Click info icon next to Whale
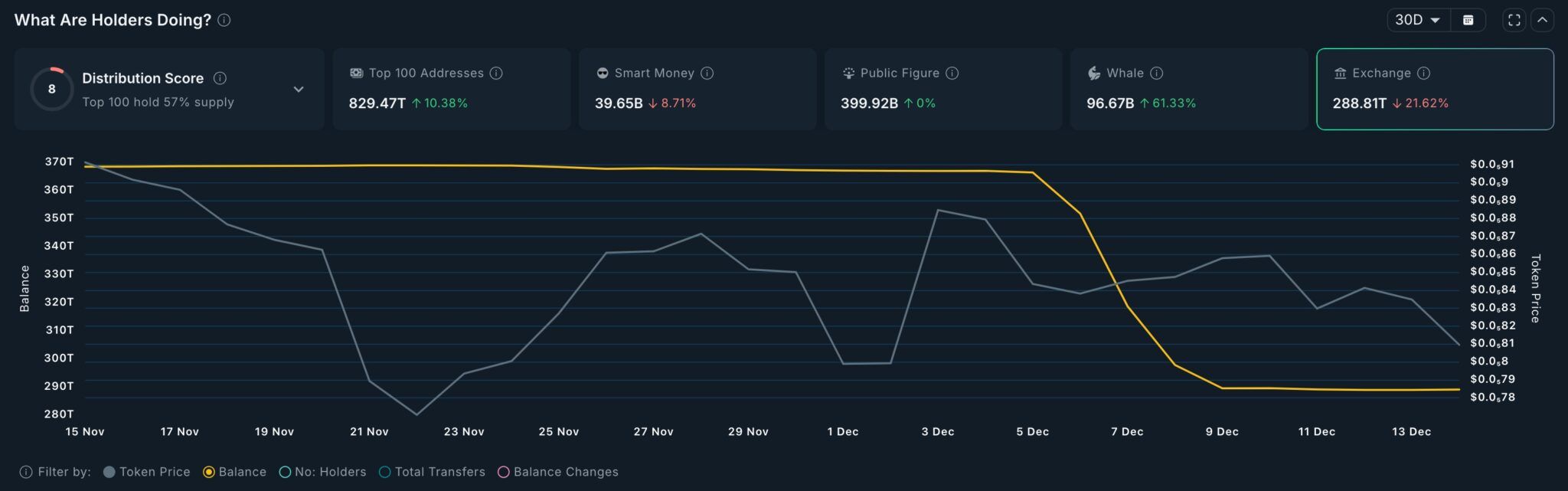Screen dimensions: 1568x491 click(1157, 73)
